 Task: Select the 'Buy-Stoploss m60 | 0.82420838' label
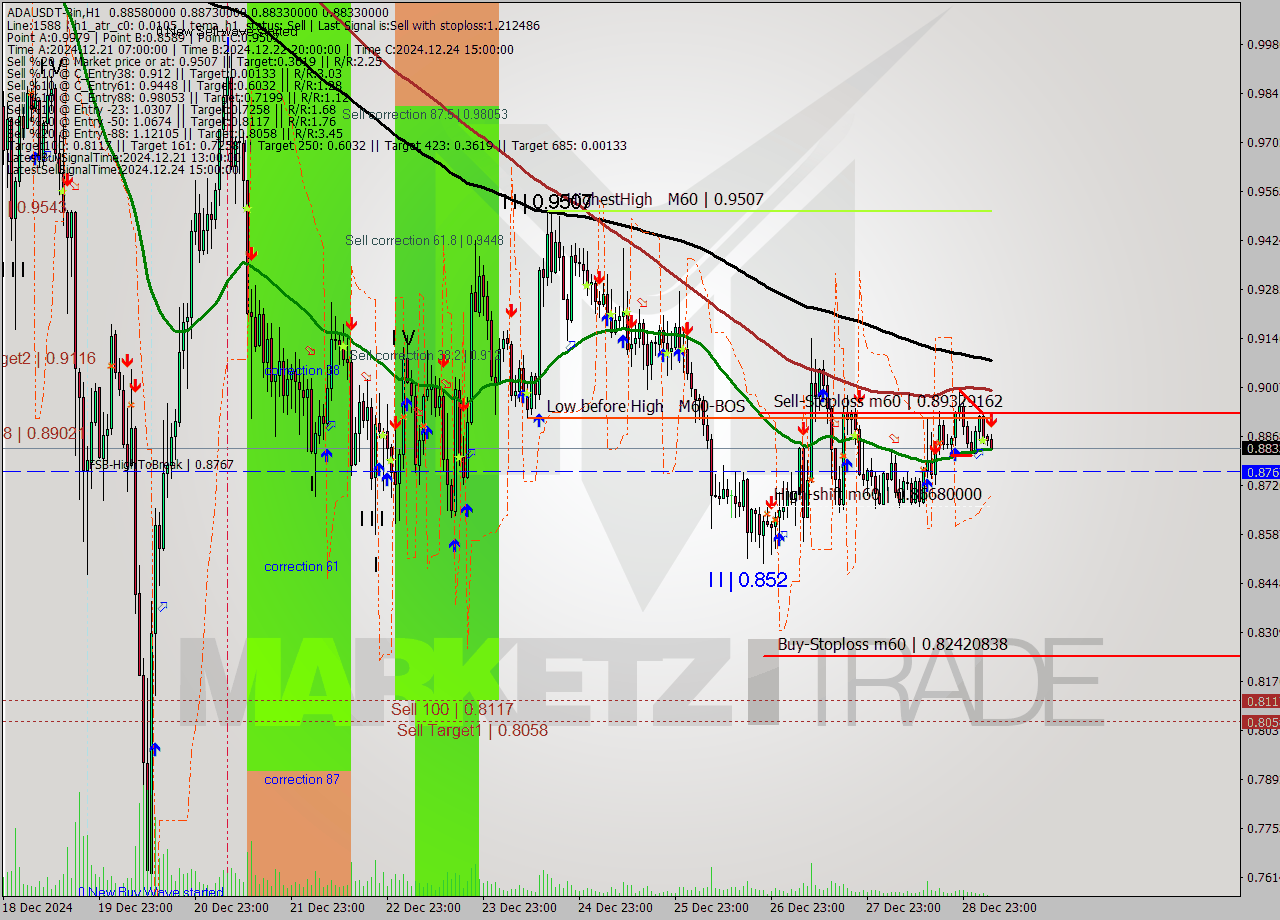coord(892,645)
